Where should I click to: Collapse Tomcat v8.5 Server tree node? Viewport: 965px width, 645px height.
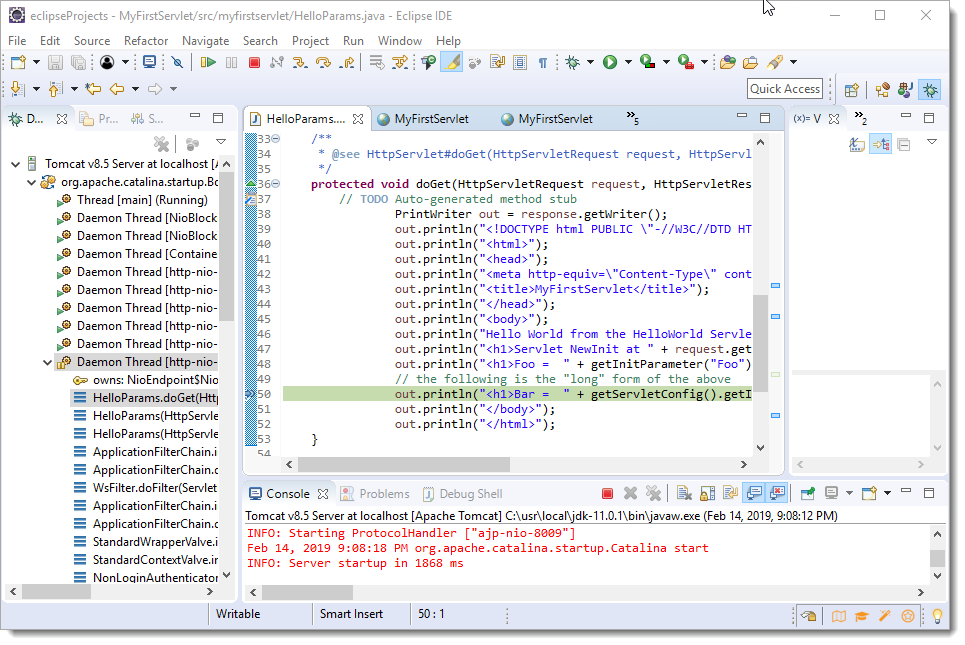click(x=16, y=164)
